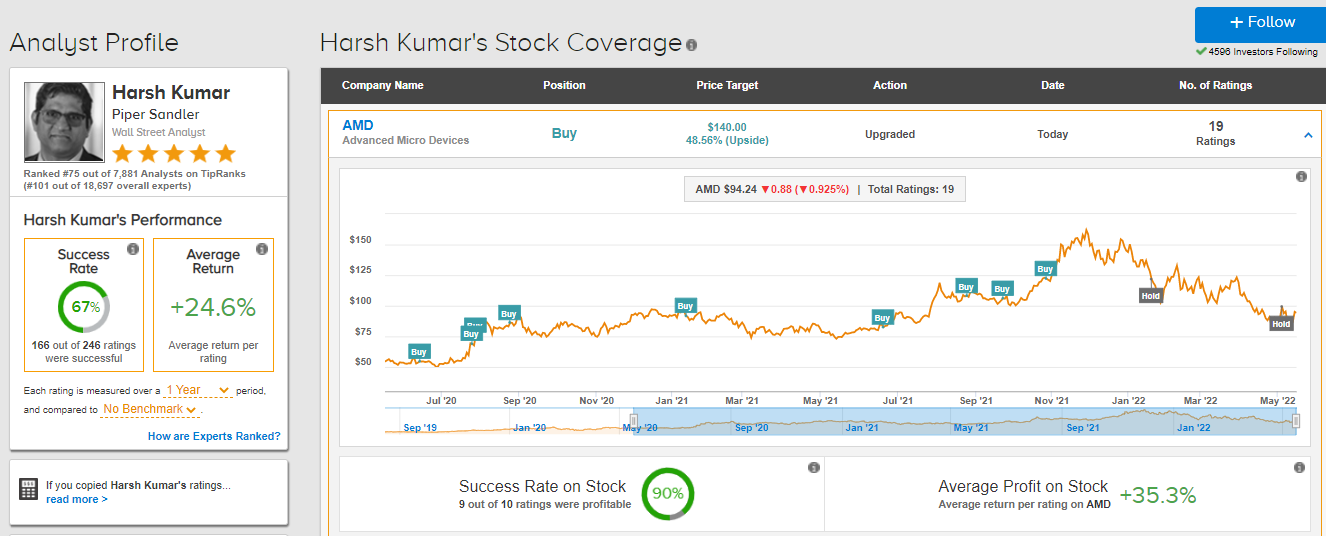Image resolution: width=1326 pixels, height=536 pixels.
Task: Click Harsh Kumar's profile photo
Action: [64, 122]
